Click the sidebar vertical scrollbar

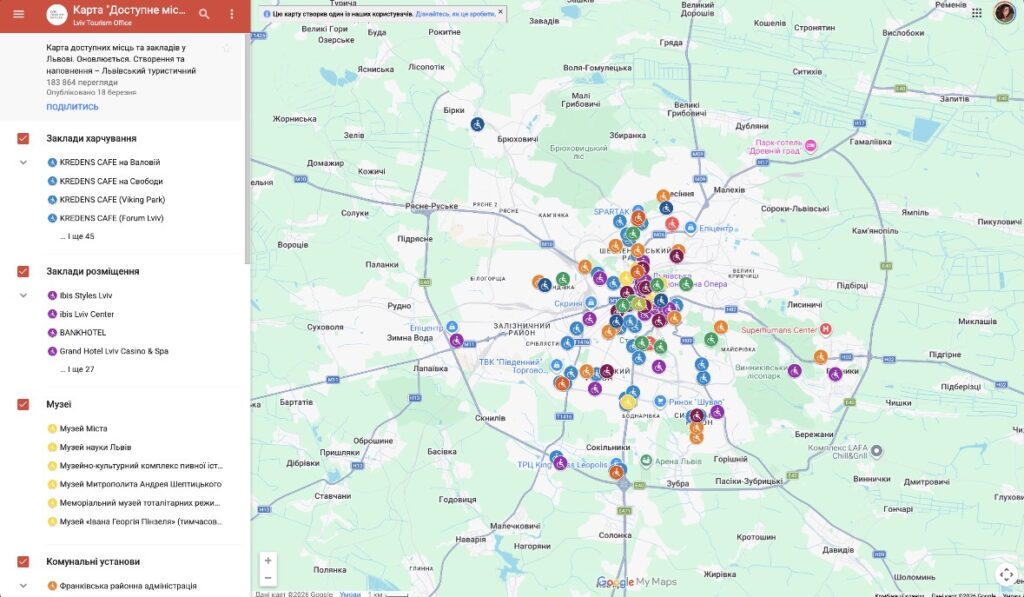point(247,149)
